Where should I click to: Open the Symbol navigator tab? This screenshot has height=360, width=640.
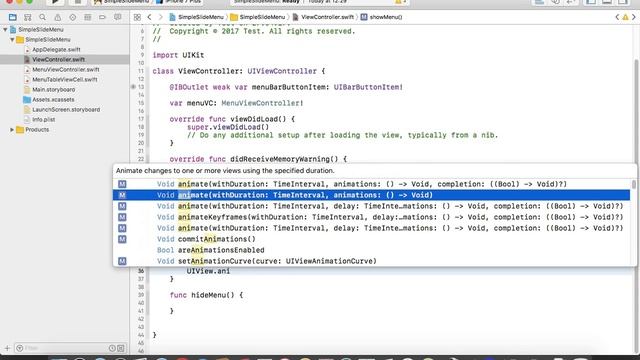pos(27,17)
